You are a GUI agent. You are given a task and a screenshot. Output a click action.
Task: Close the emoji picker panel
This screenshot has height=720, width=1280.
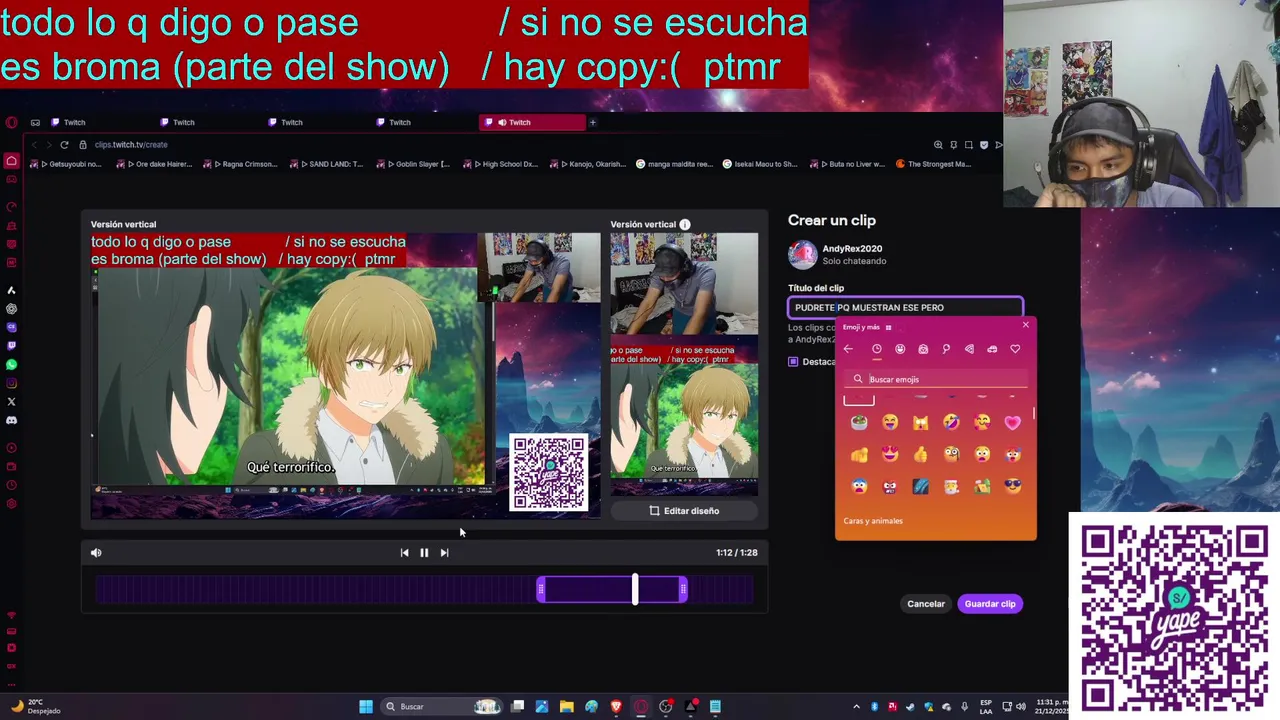pos(1025,325)
